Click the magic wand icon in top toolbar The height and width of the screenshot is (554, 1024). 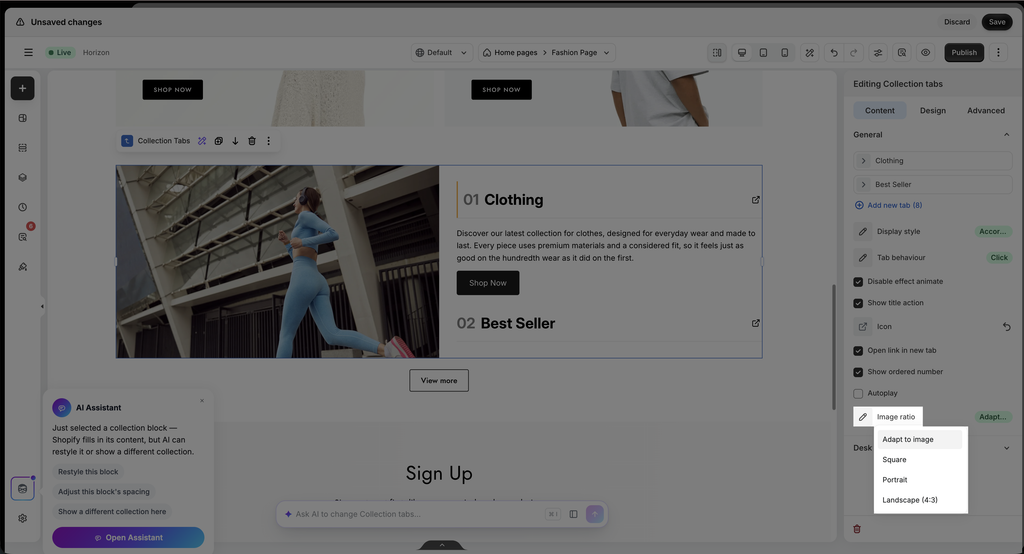tap(810, 53)
